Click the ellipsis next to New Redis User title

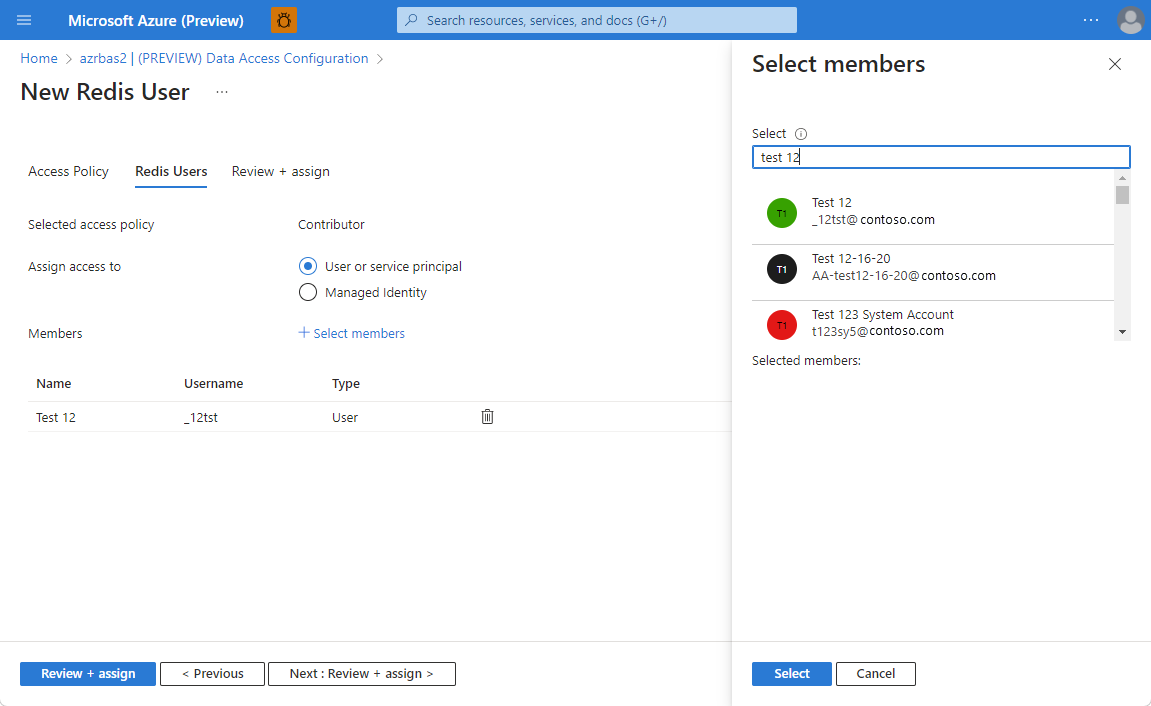[221, 91]
